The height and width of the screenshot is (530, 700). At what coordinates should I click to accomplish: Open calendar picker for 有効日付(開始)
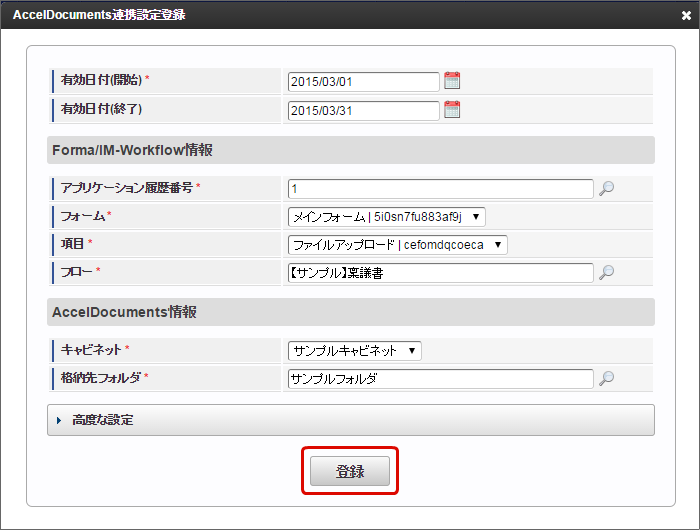(x=452, y=81)
